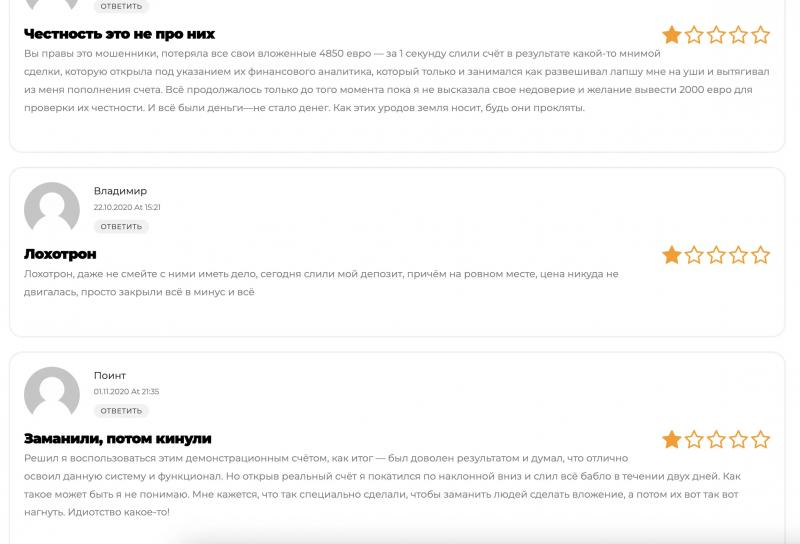Click the heading 'Честность это не про них'
The width and height of the screenshot is (800, 544).
pos(119,34)
